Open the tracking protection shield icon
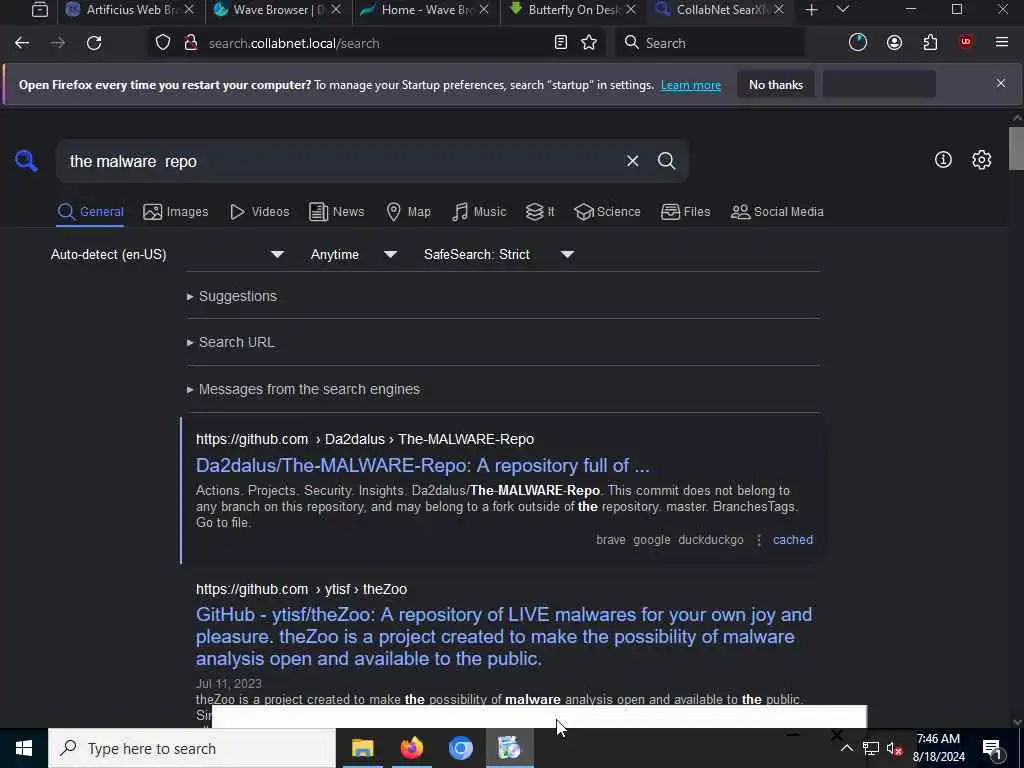Viewport: 1024px width, 768px height. tap(163, 43)
